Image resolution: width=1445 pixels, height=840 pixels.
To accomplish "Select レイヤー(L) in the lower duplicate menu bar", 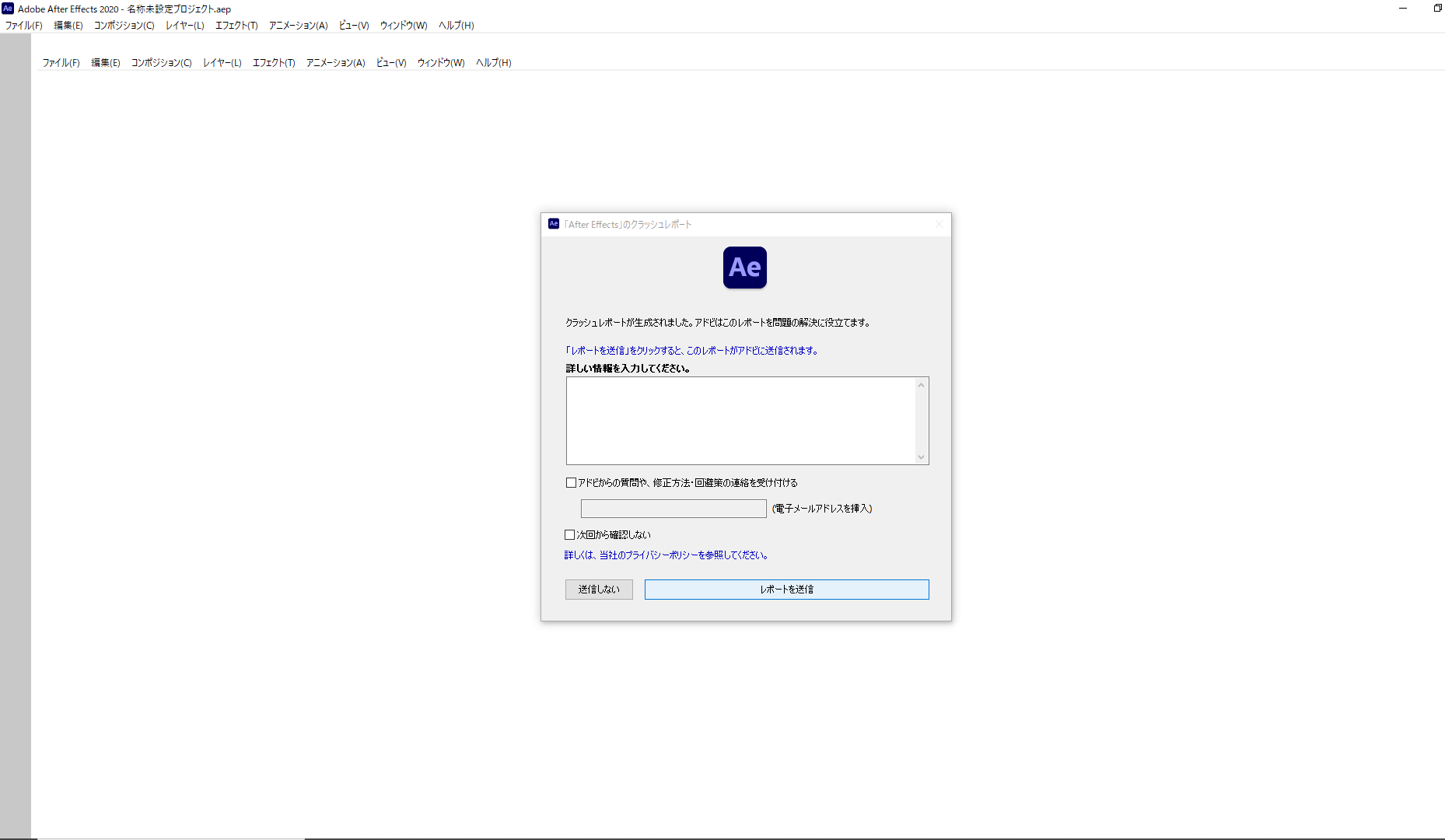I will [x=222, y=63].
